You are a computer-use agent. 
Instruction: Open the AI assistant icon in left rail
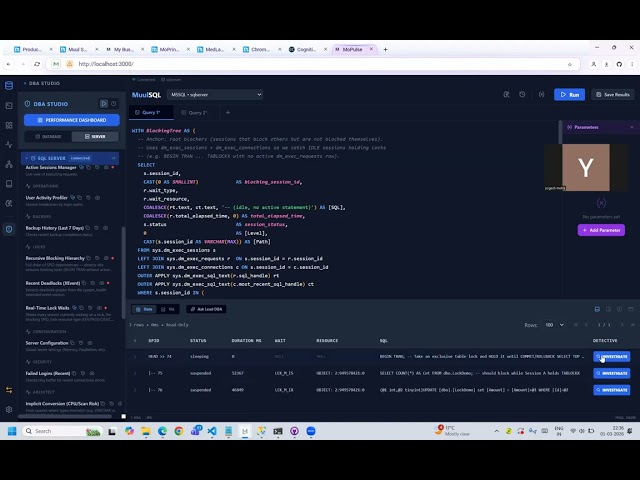(x=9, y=203)
